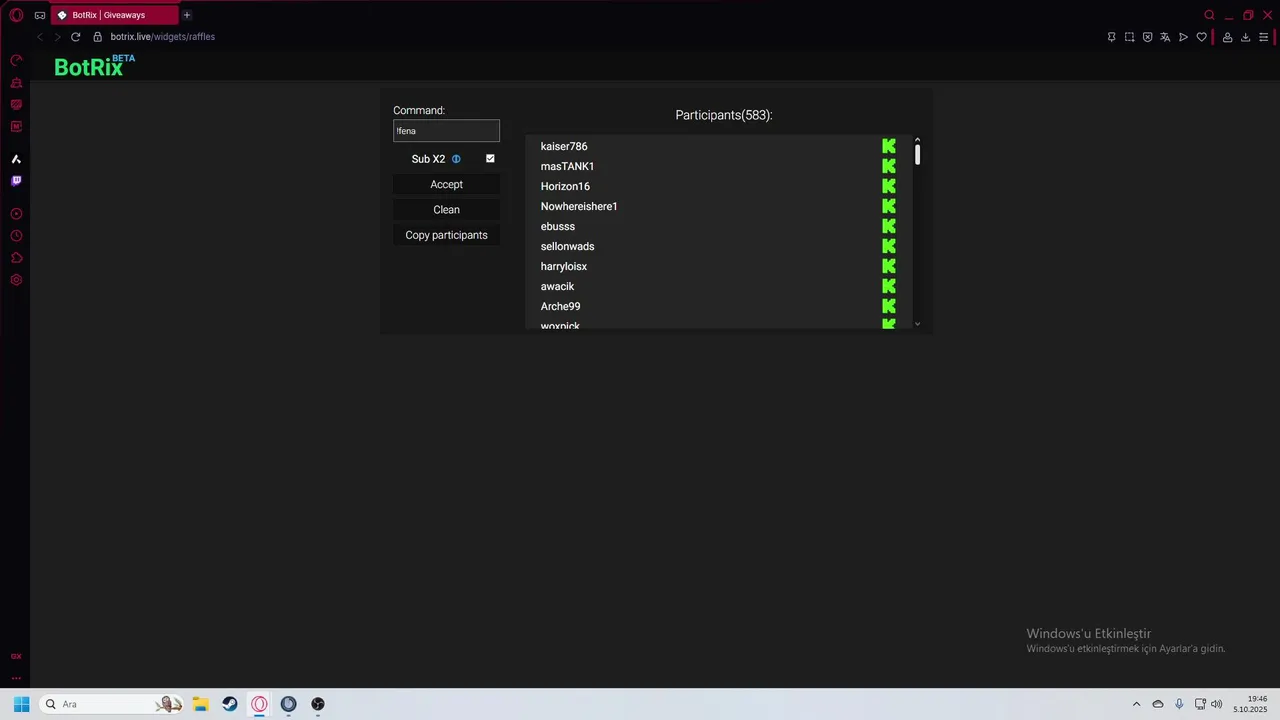Click the Kick badge beside kaiser786
1280x720 pixels.
(x=889, y=146)
